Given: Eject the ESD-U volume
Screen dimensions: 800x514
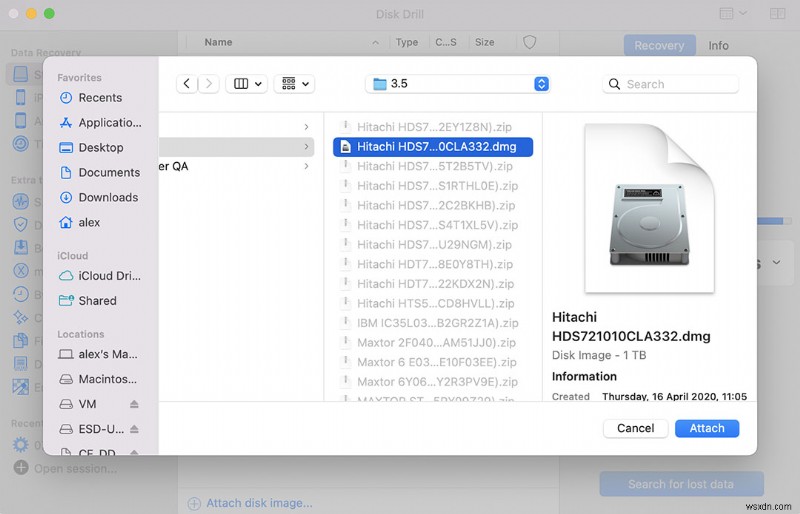Looking at the screenshot, I should pos(134,430).
